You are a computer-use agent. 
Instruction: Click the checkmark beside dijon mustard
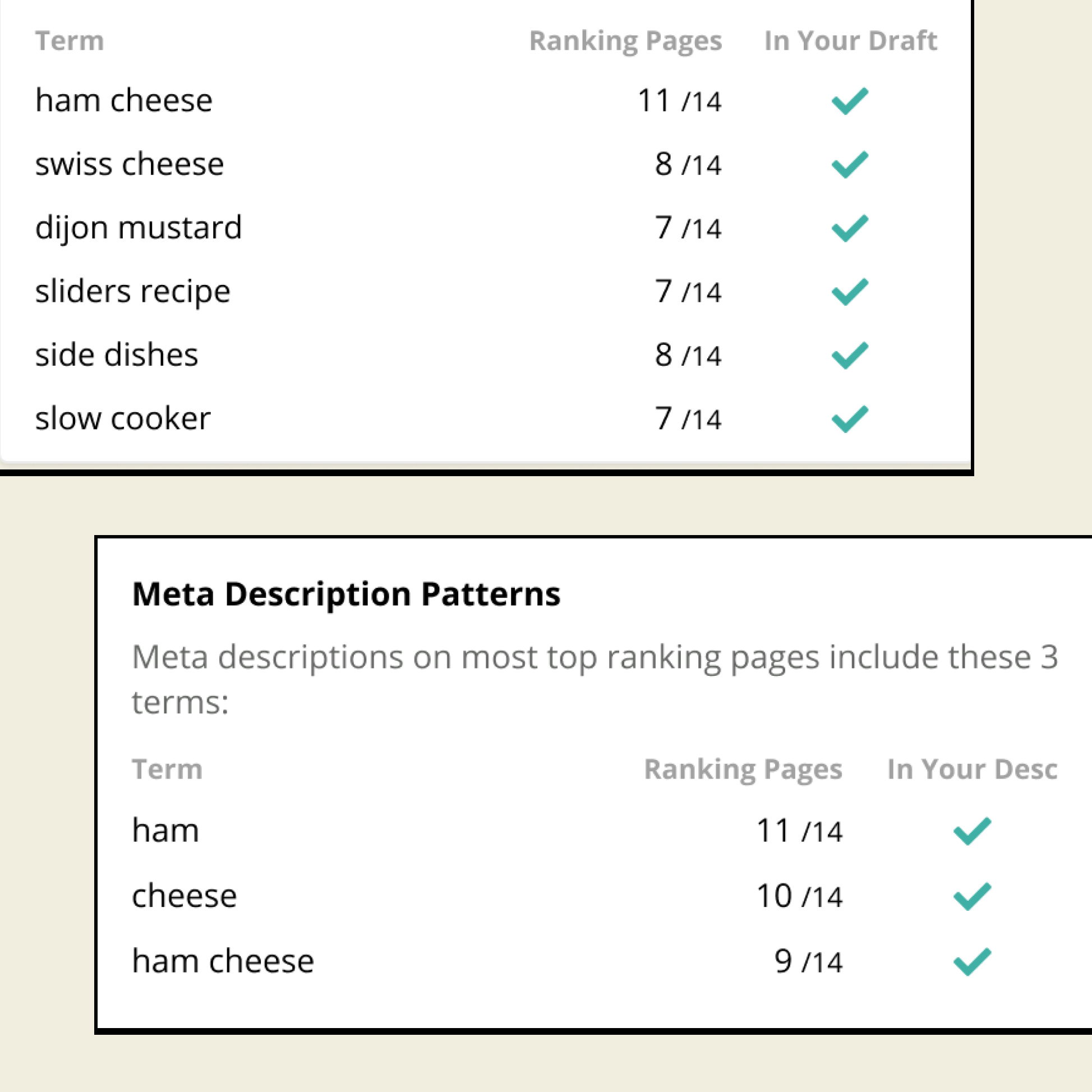[850, 228]
